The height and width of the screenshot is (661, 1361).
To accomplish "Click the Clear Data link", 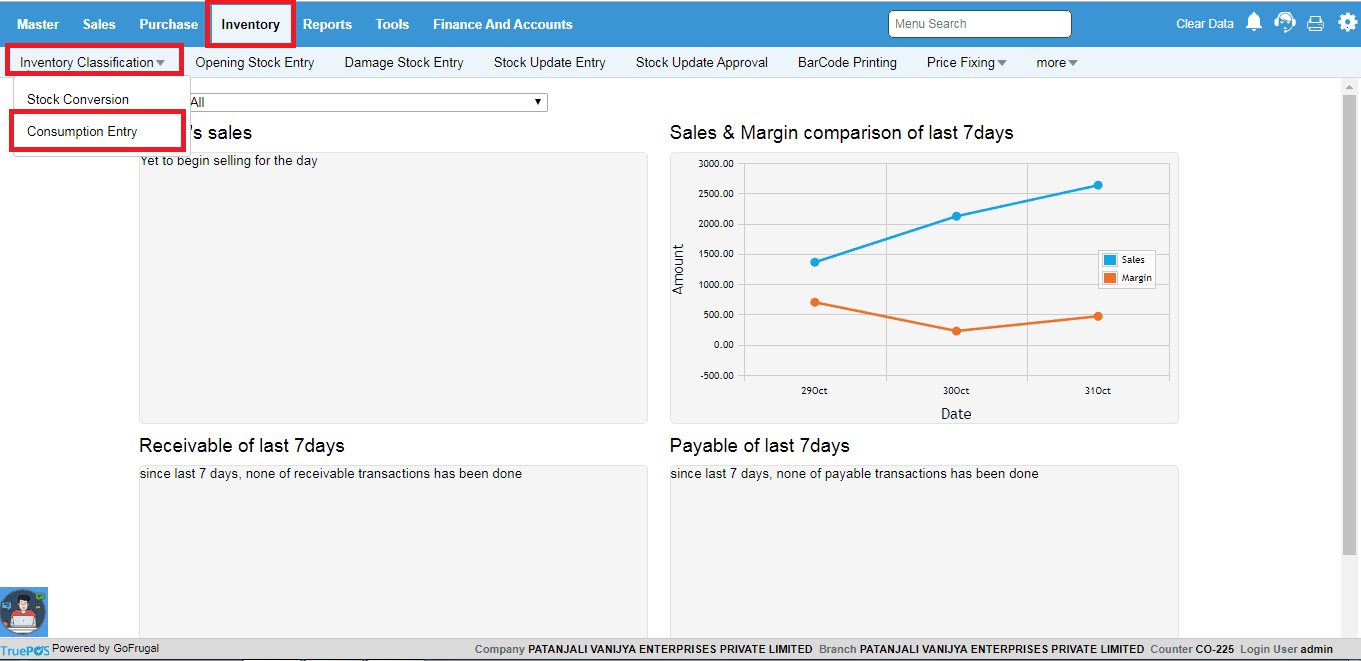I will [x=1204, y=24].
